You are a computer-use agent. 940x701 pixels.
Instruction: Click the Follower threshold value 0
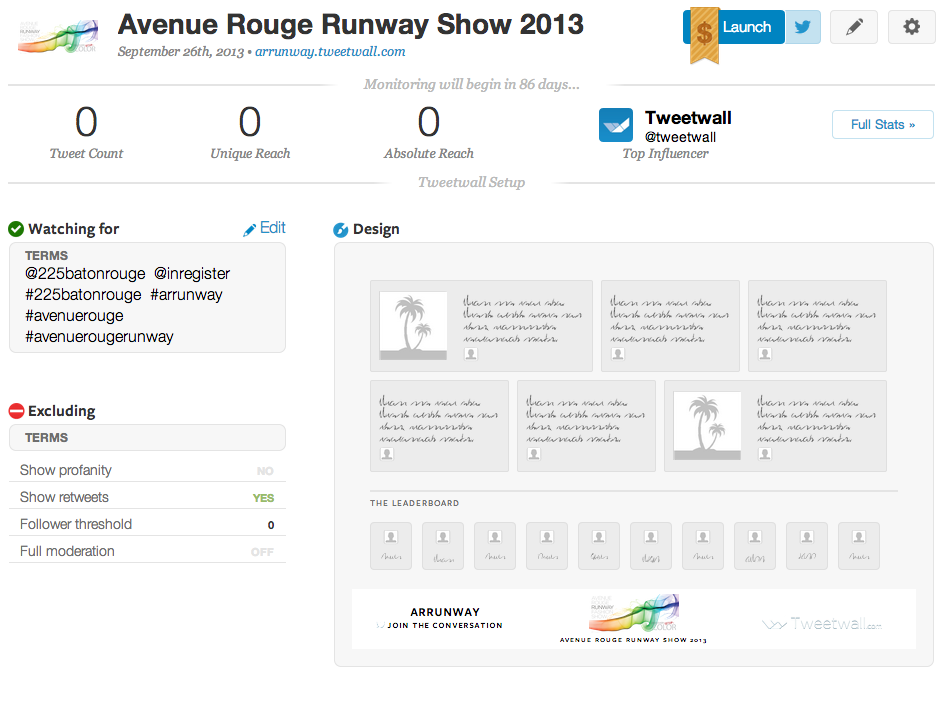tap(271, 525)
